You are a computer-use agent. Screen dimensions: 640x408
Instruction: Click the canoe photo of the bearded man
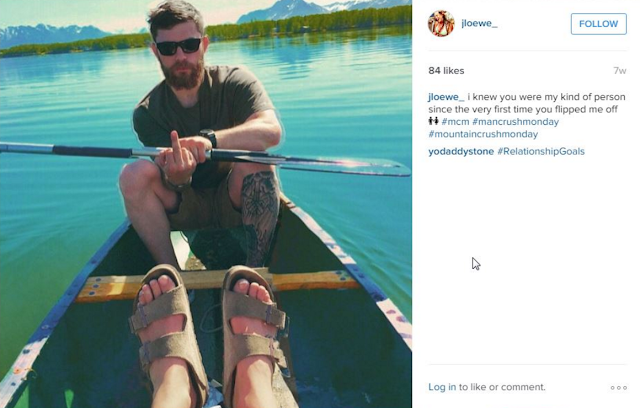tap(206, 204)
